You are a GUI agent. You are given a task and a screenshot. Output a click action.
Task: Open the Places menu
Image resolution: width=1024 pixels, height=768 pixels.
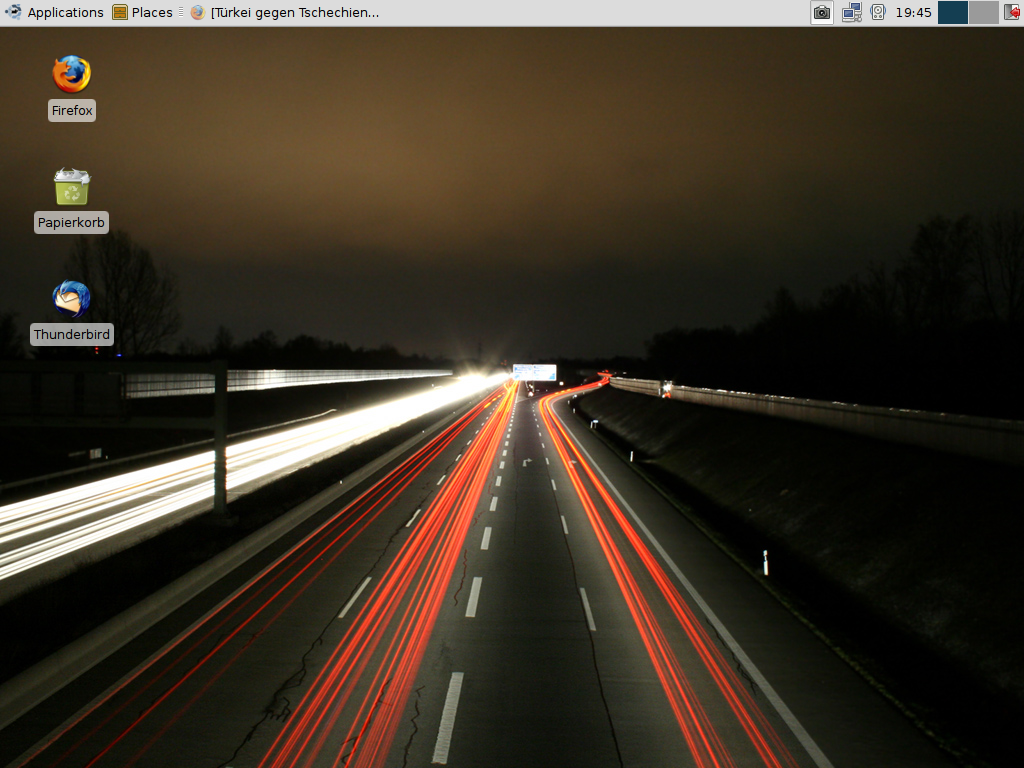tap(152, 13)
